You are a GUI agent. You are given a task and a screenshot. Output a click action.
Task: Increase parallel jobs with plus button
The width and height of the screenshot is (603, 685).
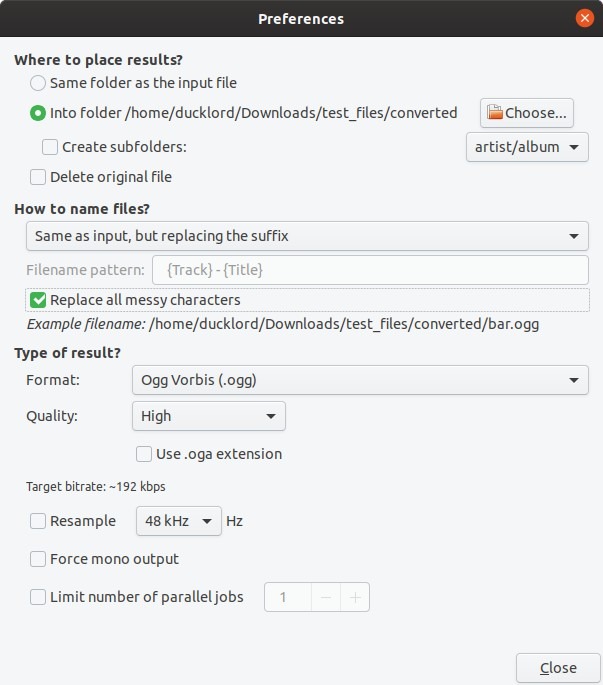pyautogui.click(x=355, y=597)
